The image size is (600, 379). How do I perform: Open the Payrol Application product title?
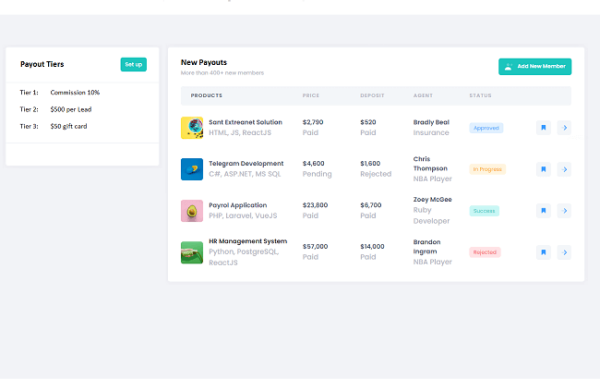point(238,205)
